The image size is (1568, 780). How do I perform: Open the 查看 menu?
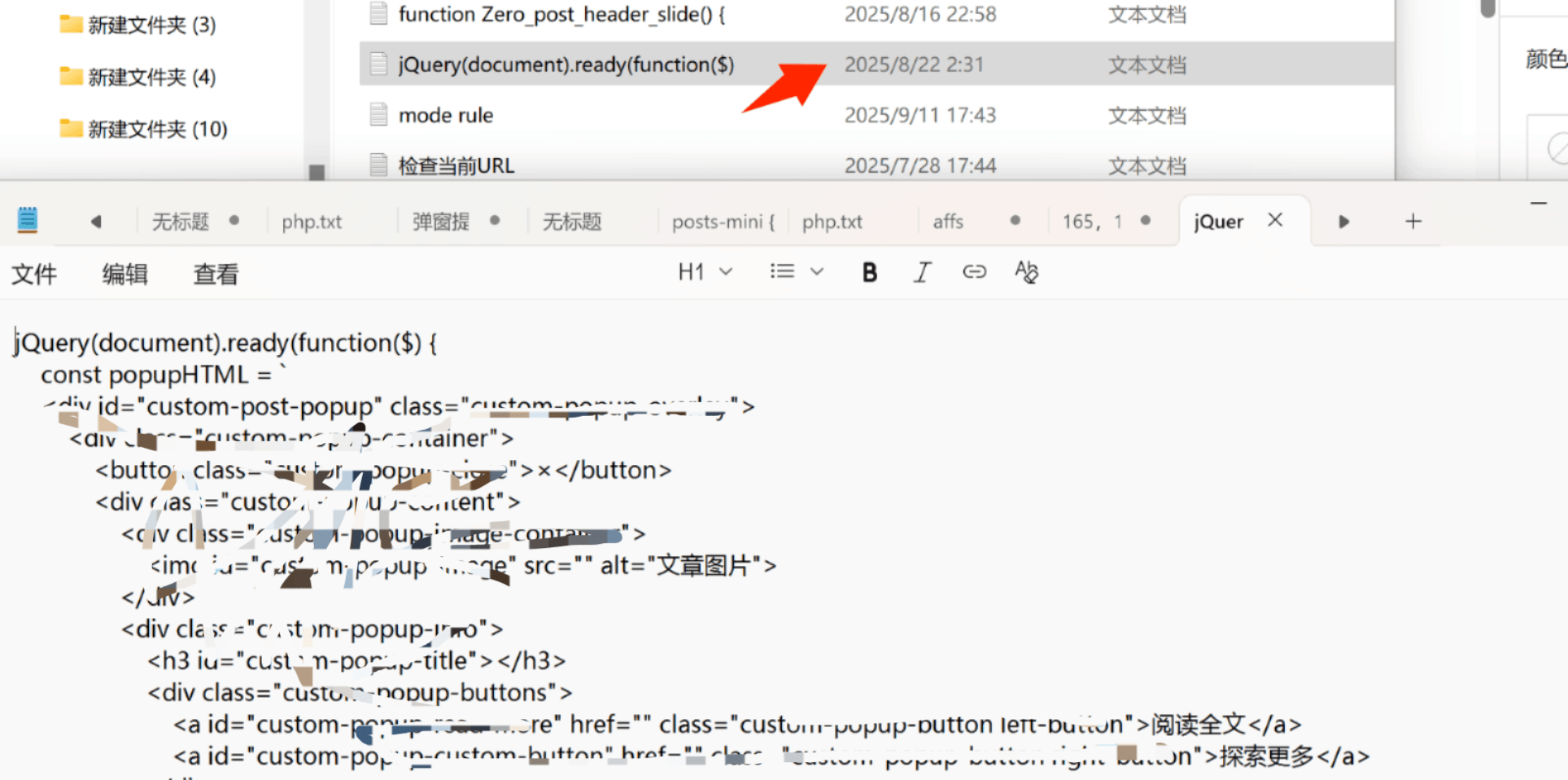coord(216,274)
